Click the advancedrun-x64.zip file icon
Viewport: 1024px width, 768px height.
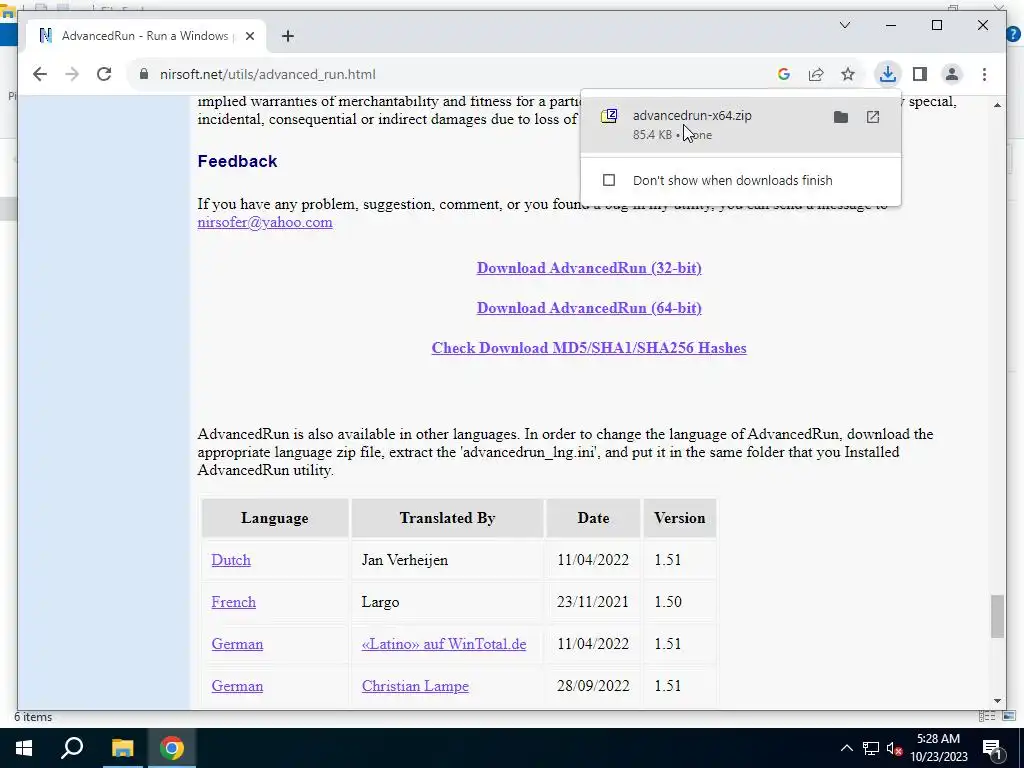tap(609, 116)
